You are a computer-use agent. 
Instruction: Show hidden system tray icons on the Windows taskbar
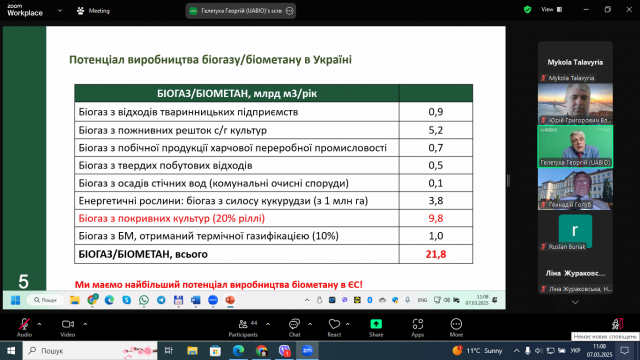[516, 351]
